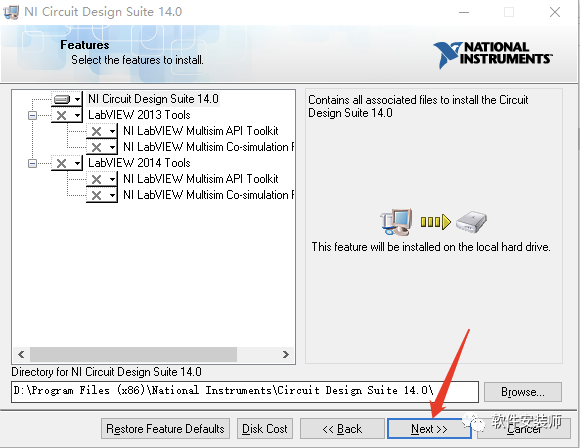Collapse the LabVIEW 2013 Tools tree node
Screen dimensions: 580x448
33,115
